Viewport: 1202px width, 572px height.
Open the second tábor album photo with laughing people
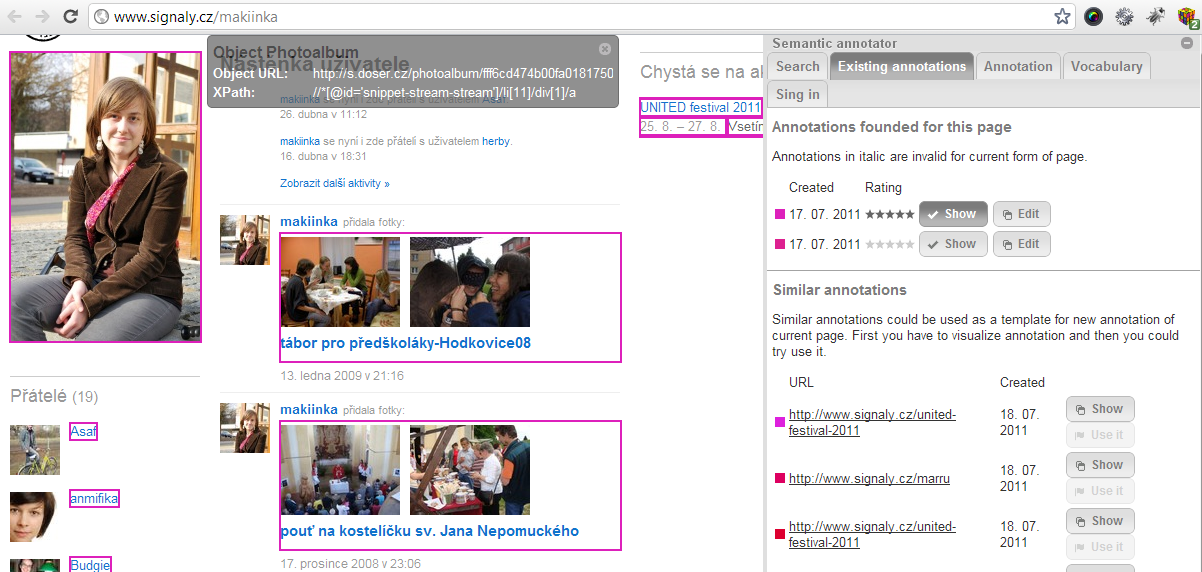pyautogui.click(x=470, y=282)
